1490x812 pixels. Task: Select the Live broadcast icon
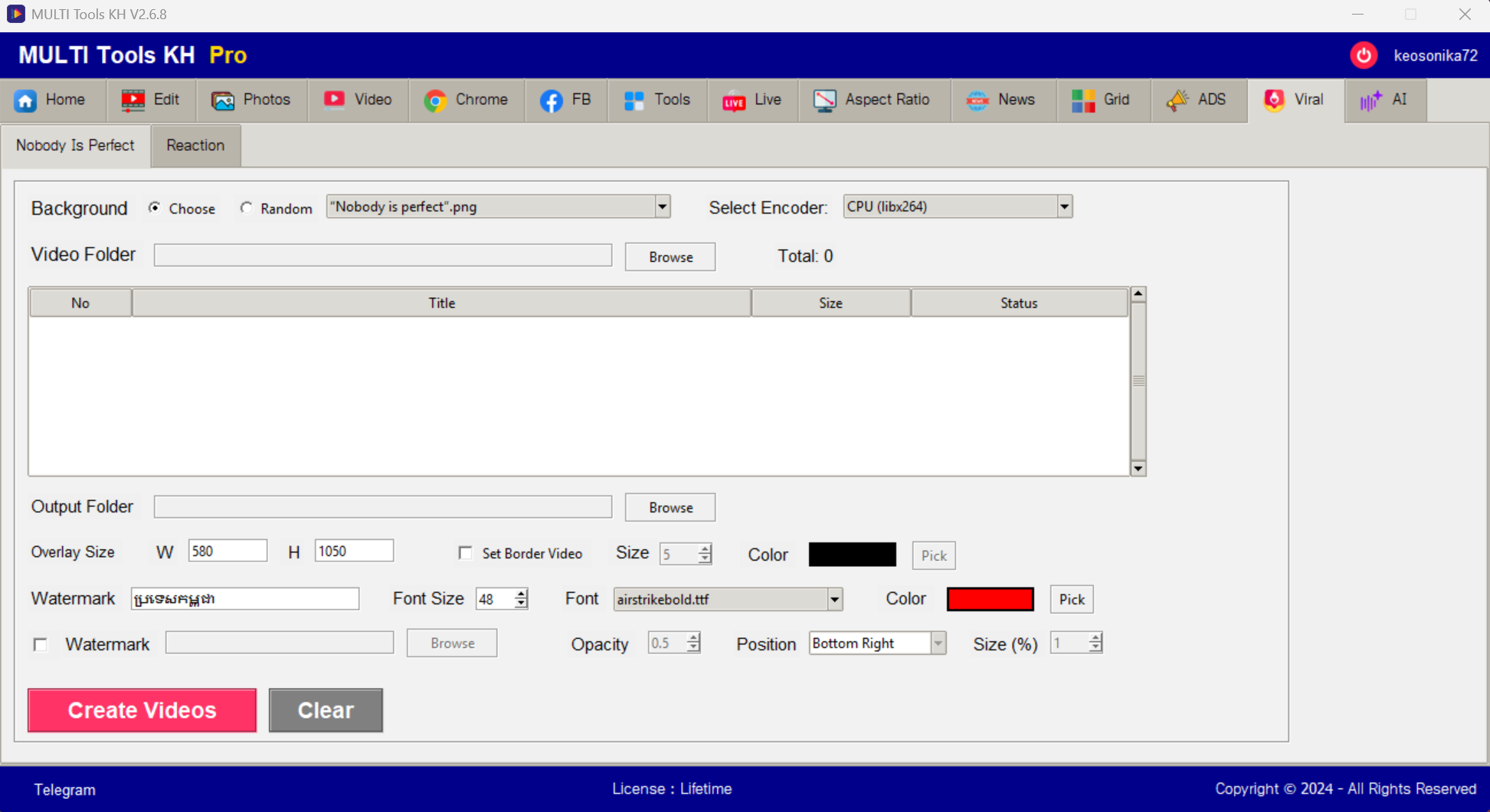click(733, 100)
